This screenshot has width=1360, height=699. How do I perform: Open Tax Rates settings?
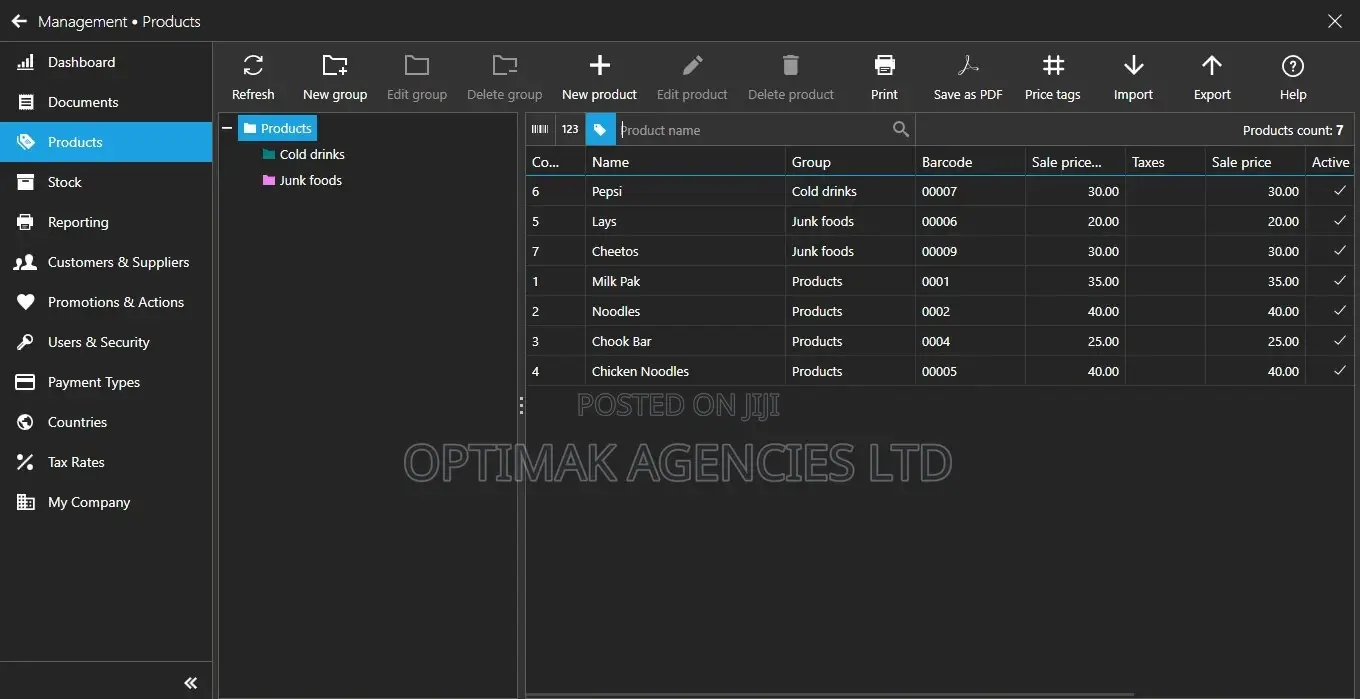(x=106, y=462)
